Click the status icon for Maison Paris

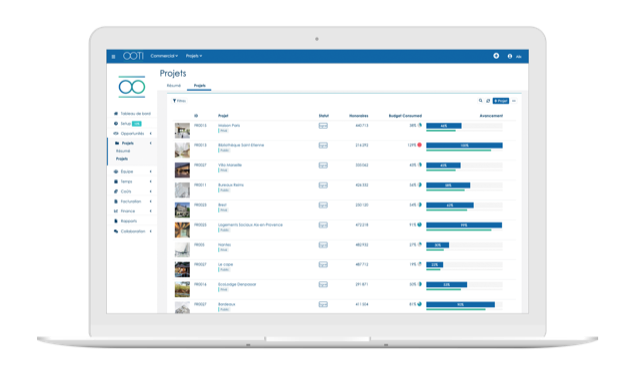pyautogui.click(x=323, y=126)
